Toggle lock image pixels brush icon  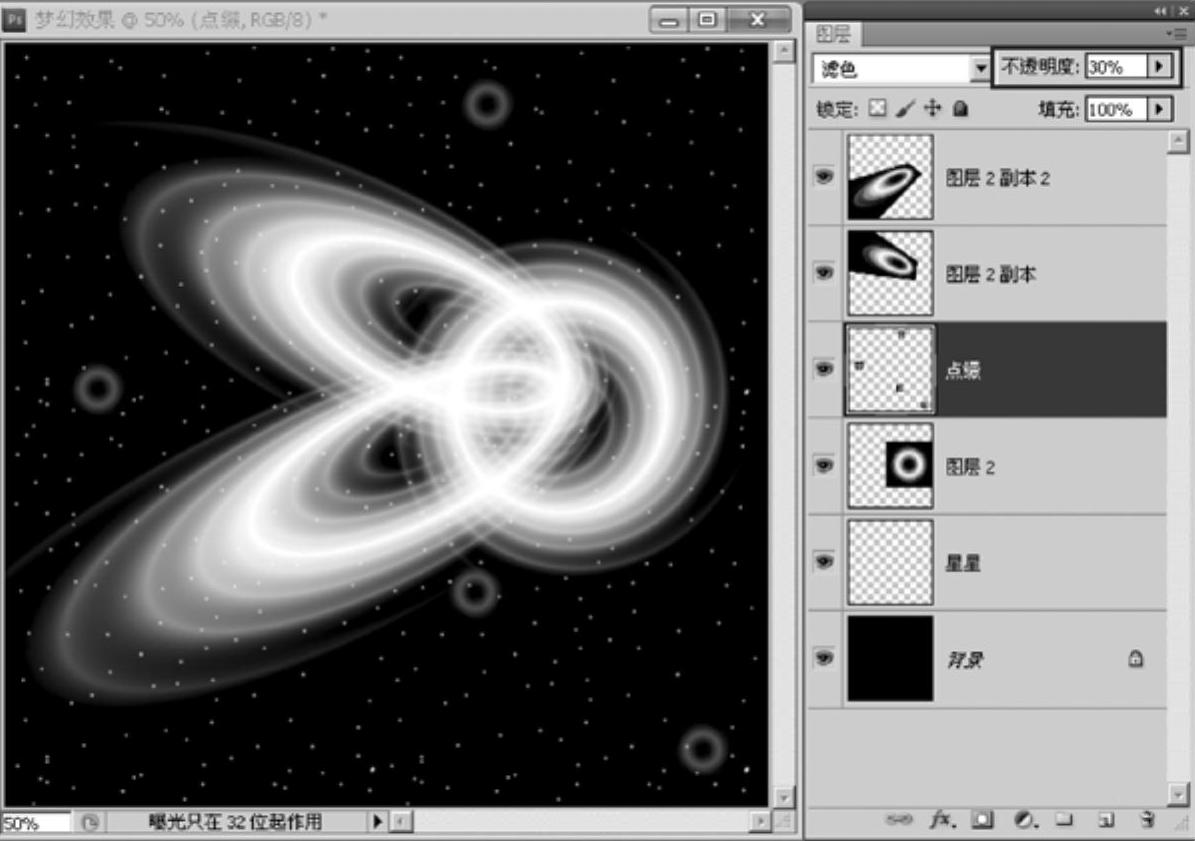click(x=905, y=108)
